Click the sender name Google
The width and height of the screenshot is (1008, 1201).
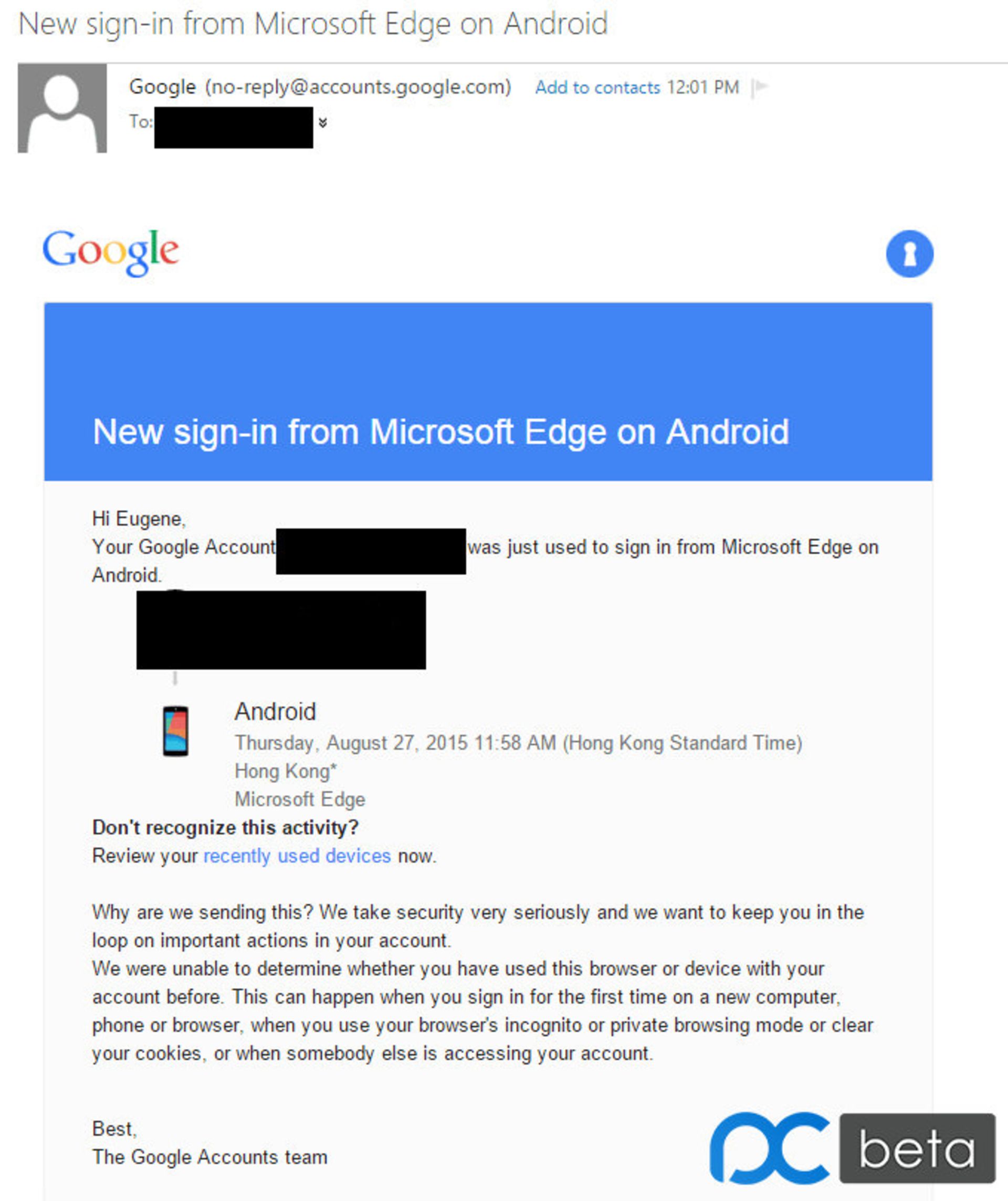tap(162, 87)
